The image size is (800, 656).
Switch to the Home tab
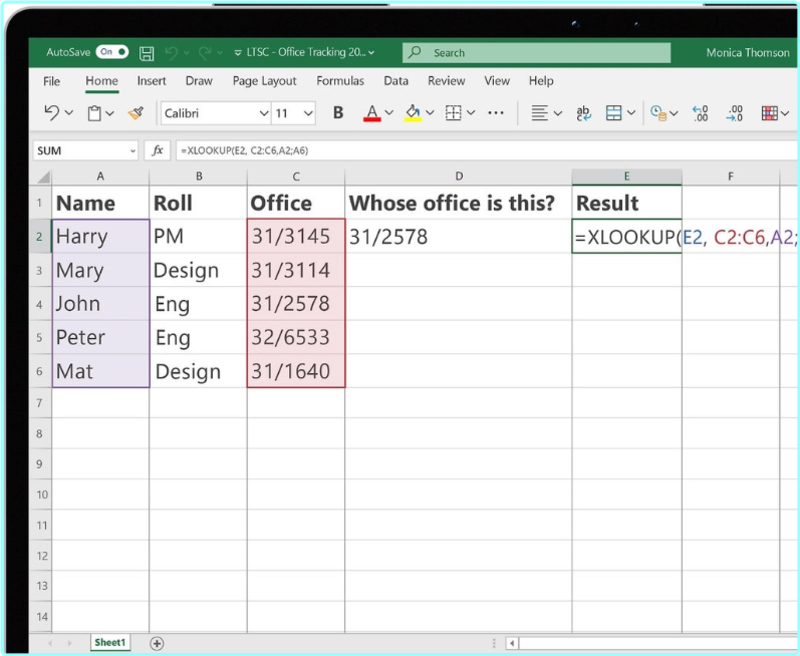point(102,81)
